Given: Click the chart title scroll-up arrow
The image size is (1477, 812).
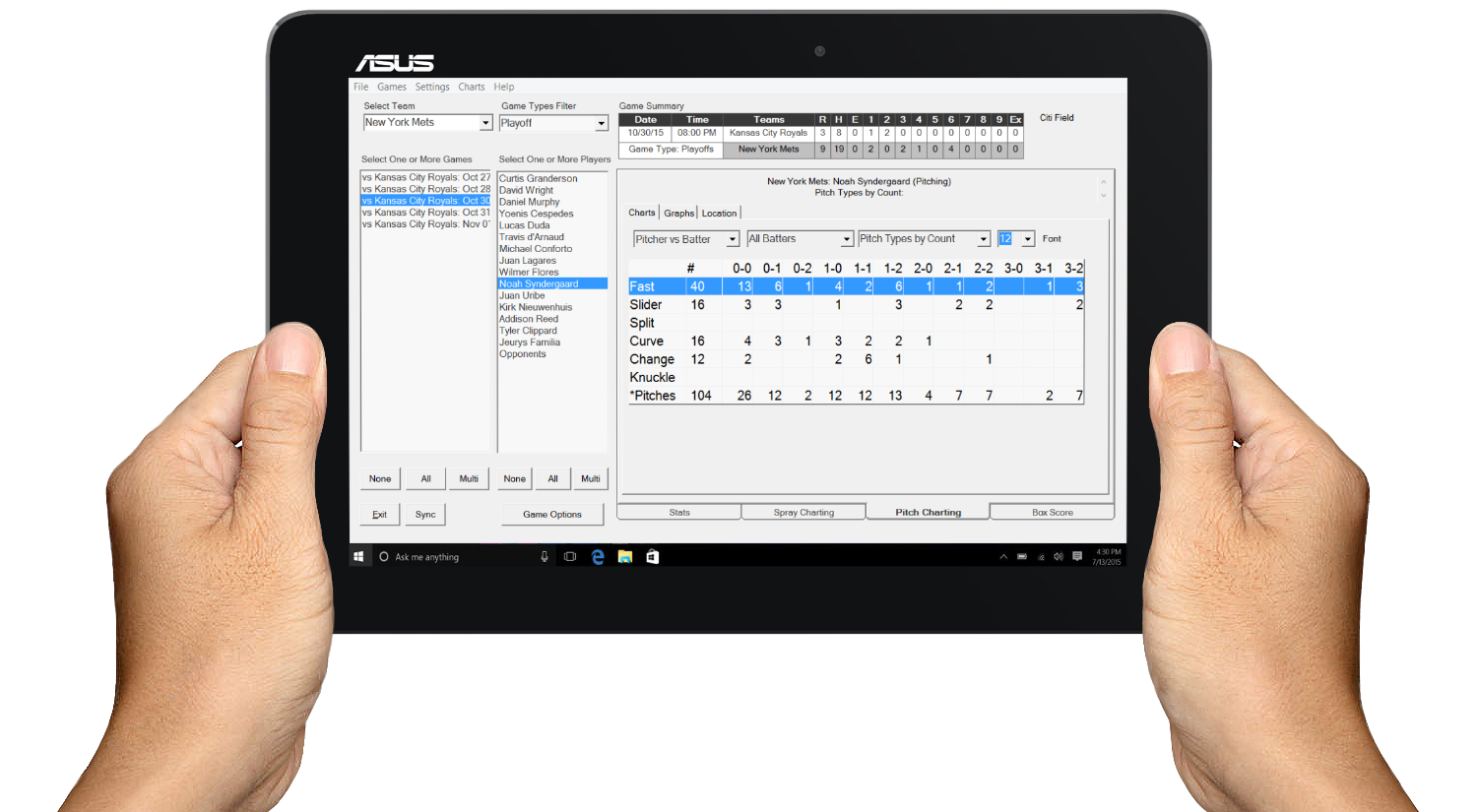Looking at the screenshot, I should coord(1103,182).
